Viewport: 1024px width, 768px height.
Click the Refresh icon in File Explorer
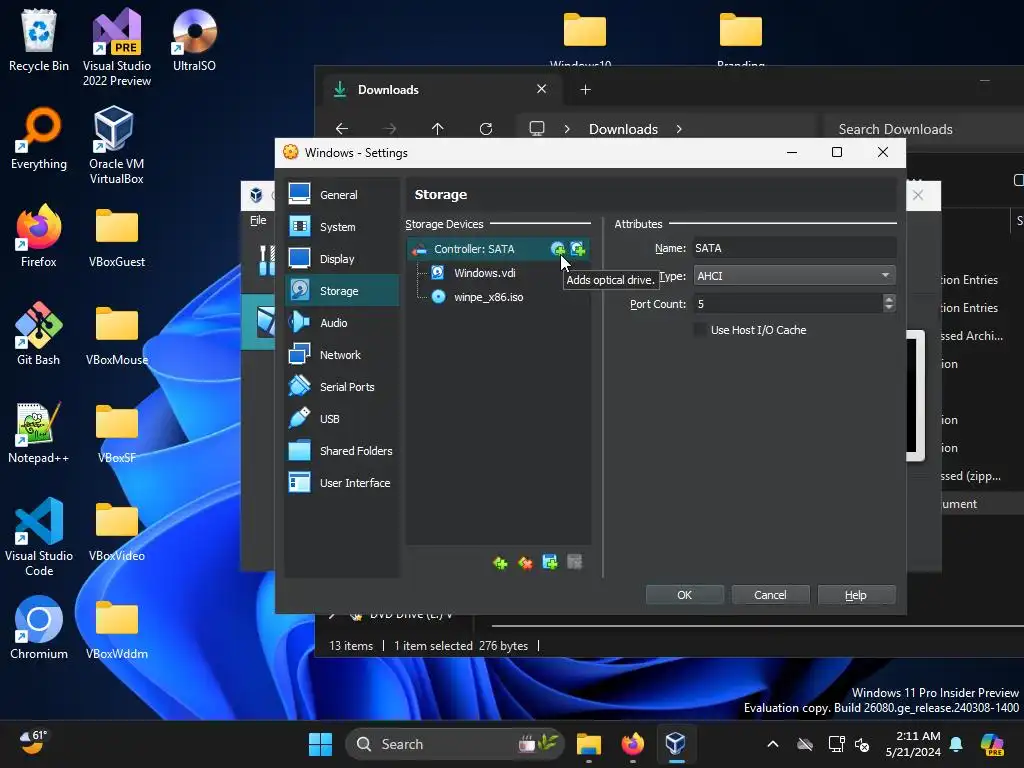(486, 129)
